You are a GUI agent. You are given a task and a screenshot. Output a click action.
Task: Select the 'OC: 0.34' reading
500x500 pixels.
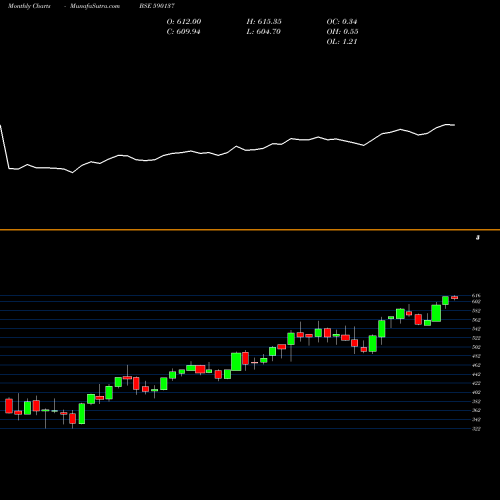[x=342, y=22]
